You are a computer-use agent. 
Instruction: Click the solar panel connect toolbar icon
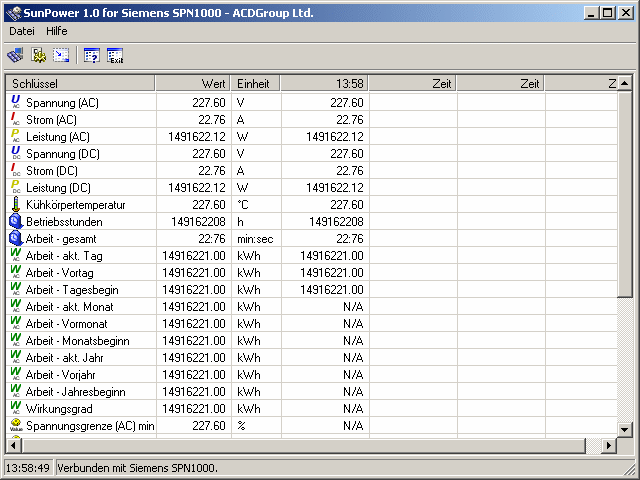pos(15,56)
